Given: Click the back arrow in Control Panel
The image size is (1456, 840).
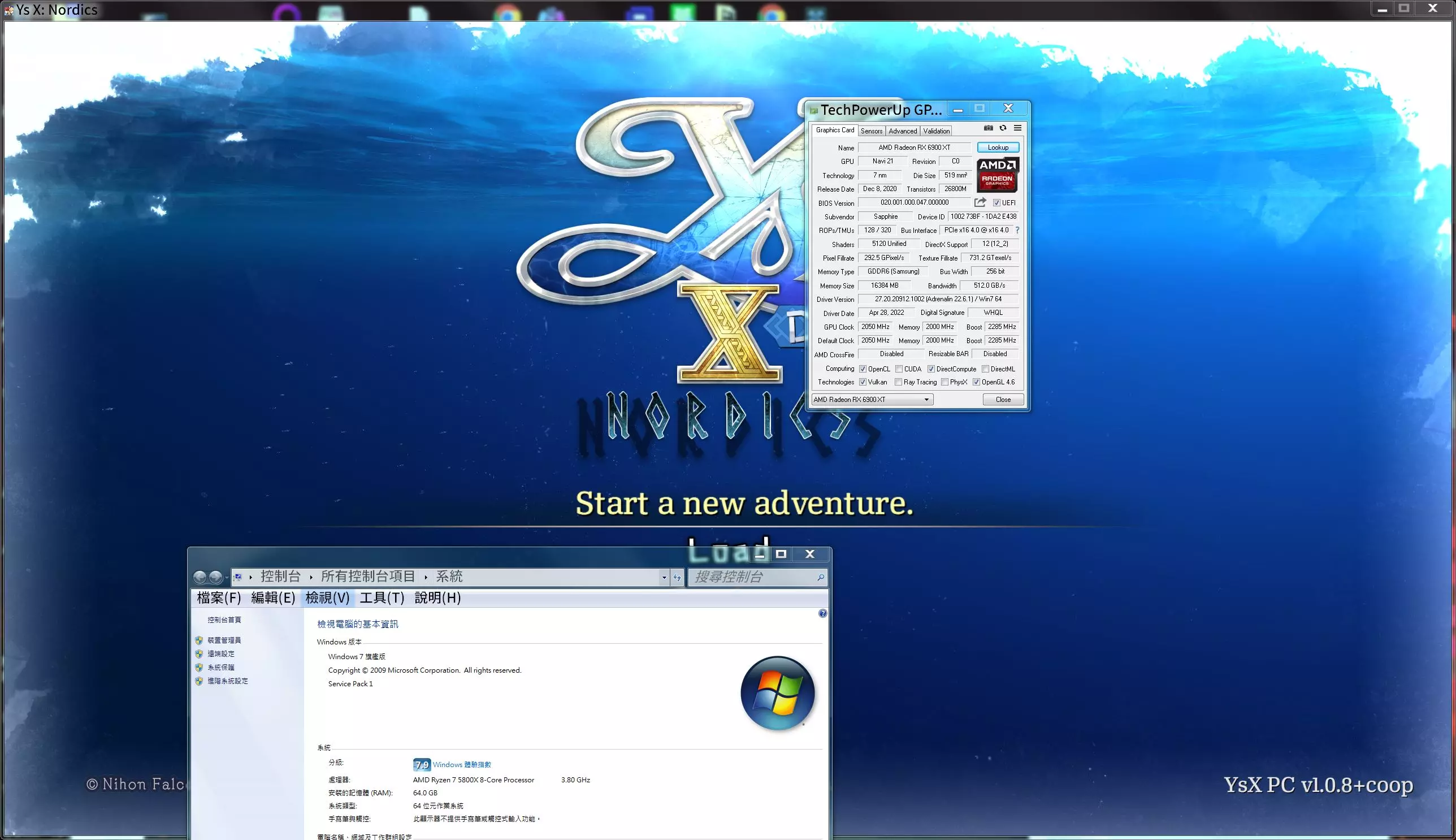Looking at the screenshot, I should [x=200, y=577].
